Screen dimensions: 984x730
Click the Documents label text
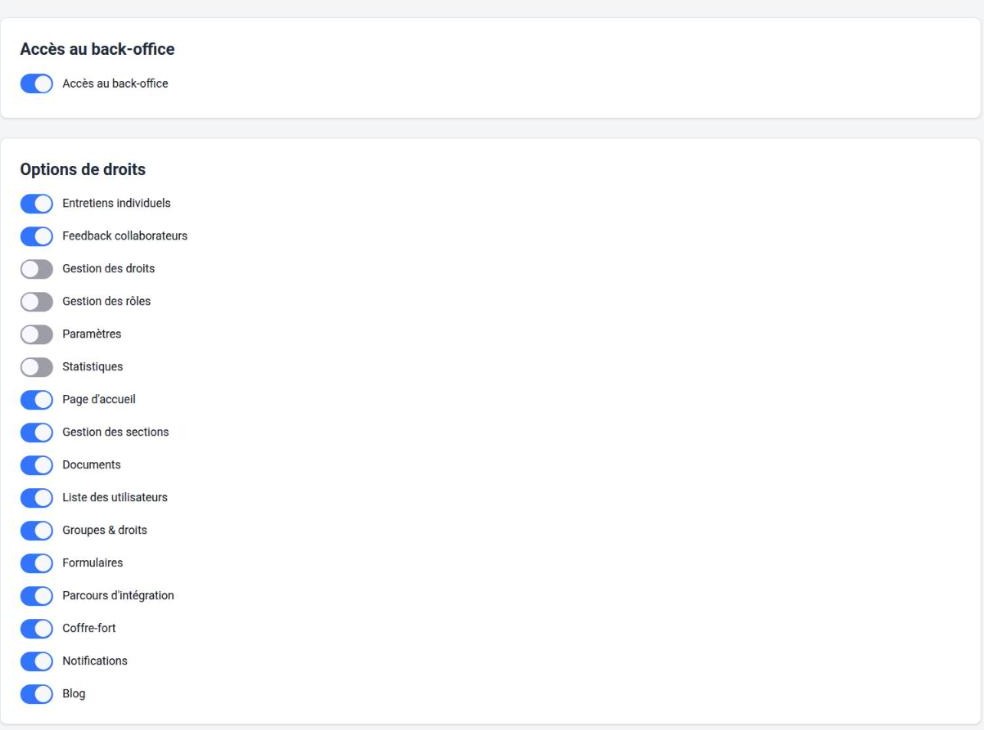(92, 464)
